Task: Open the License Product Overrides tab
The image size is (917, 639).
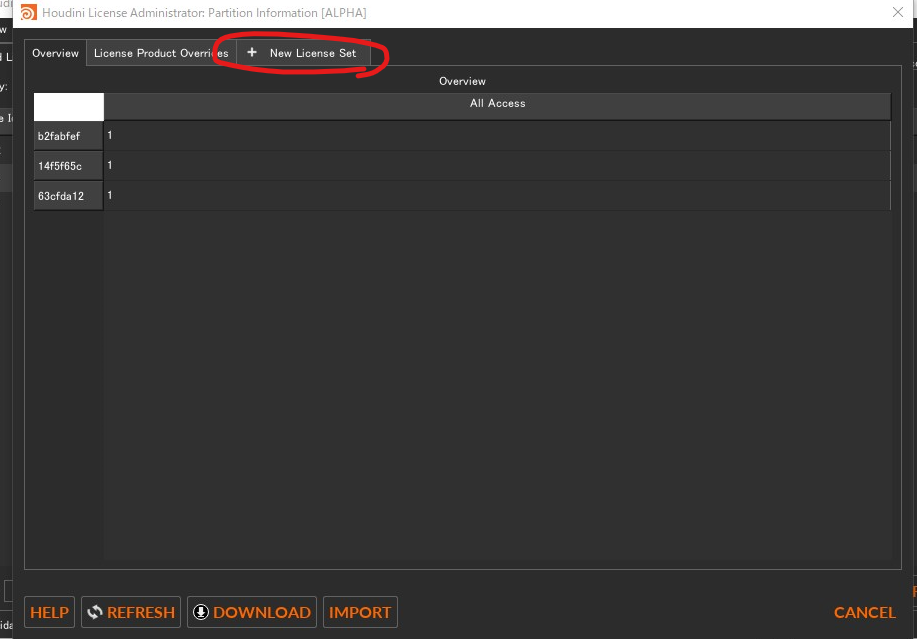Action: (161, 53)
